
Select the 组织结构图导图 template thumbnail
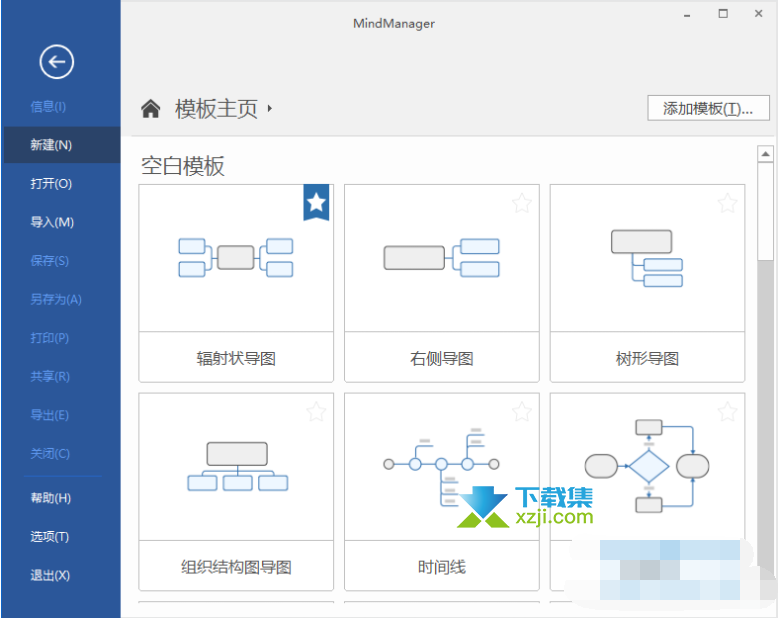(x=236, y=467)
